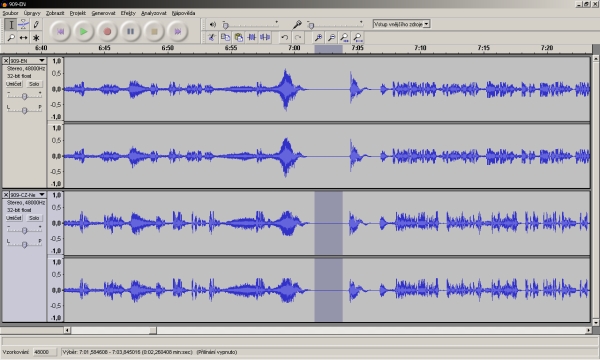The height and width of the screenshot is (360, 600).
Task: Zoom out of the waveform
Action: pos(331,37)
